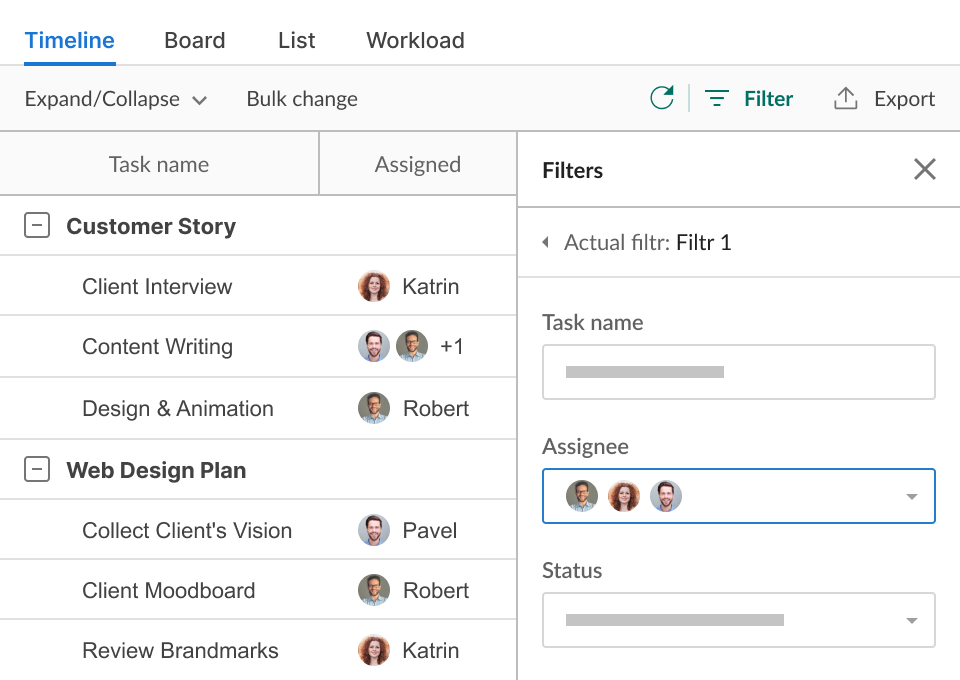Screen dimensions: 960x680
Task: Select the Client Moodboard task
Action: 169,590
